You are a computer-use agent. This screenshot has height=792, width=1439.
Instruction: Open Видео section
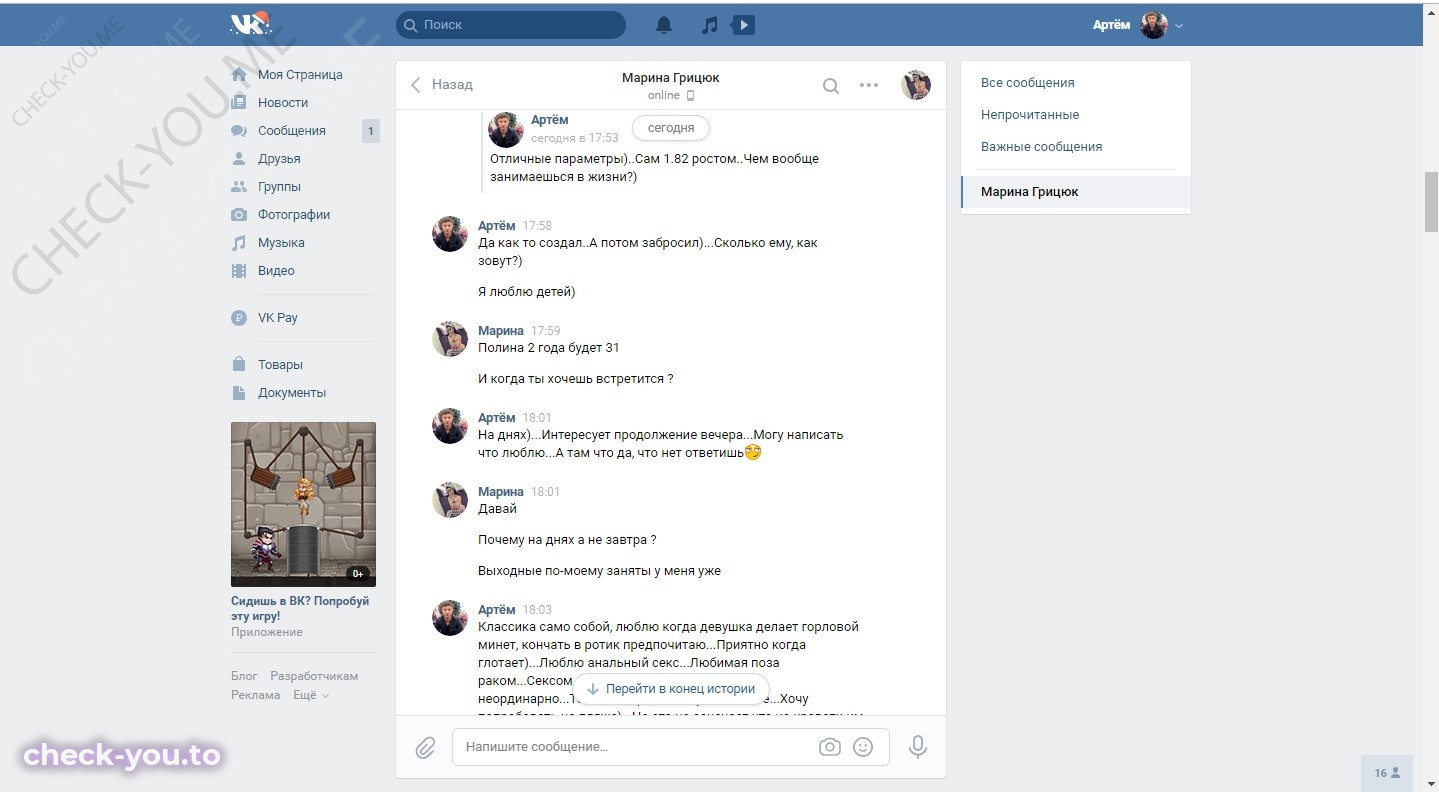click(276, 271)
